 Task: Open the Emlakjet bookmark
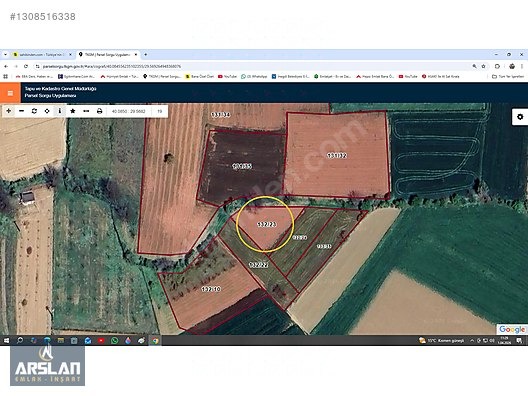(x=332, y=77)
